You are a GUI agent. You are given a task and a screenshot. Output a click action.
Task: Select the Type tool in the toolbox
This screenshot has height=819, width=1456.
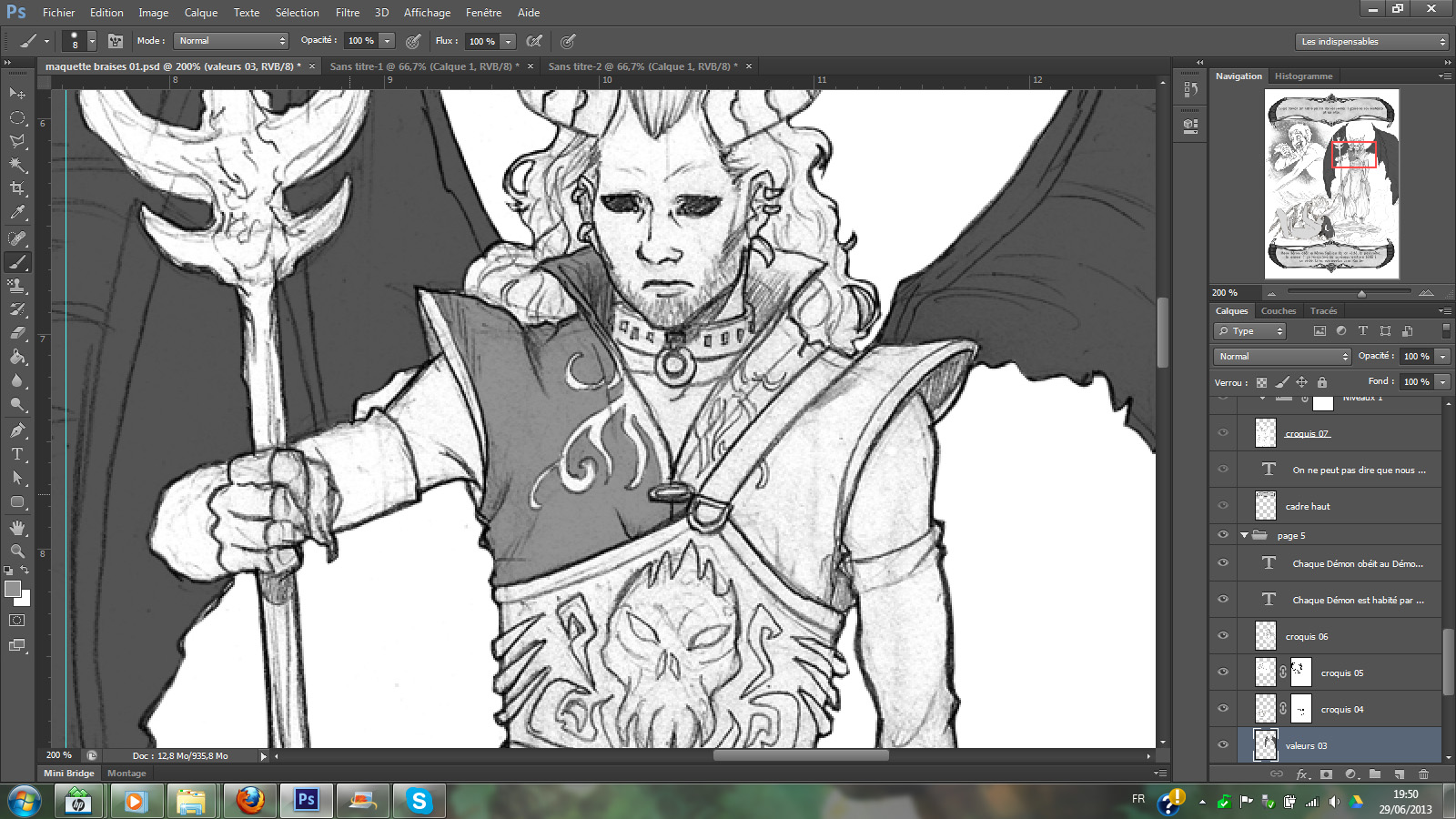[x=17, y=454]
